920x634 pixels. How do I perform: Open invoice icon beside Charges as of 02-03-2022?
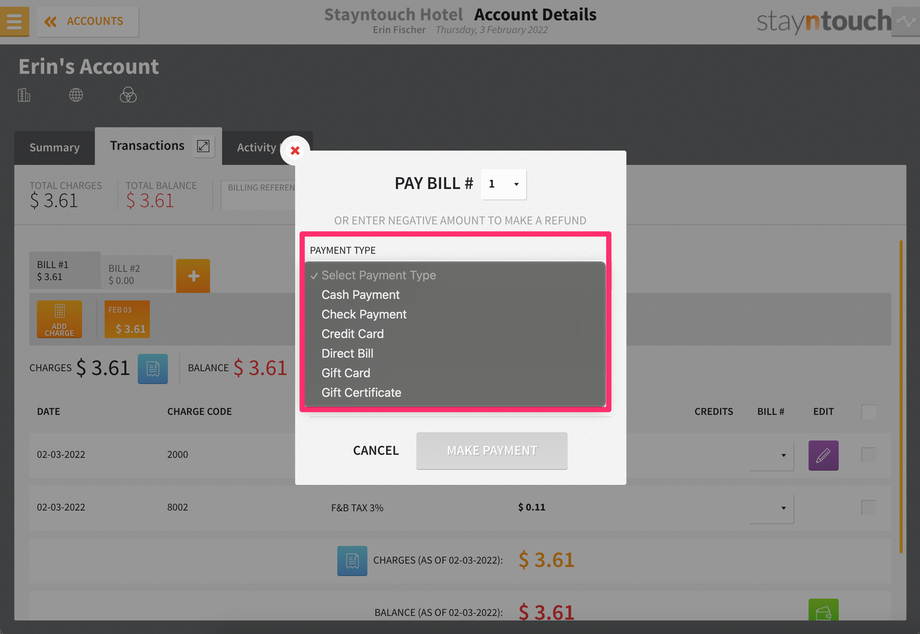coord(352,561)
